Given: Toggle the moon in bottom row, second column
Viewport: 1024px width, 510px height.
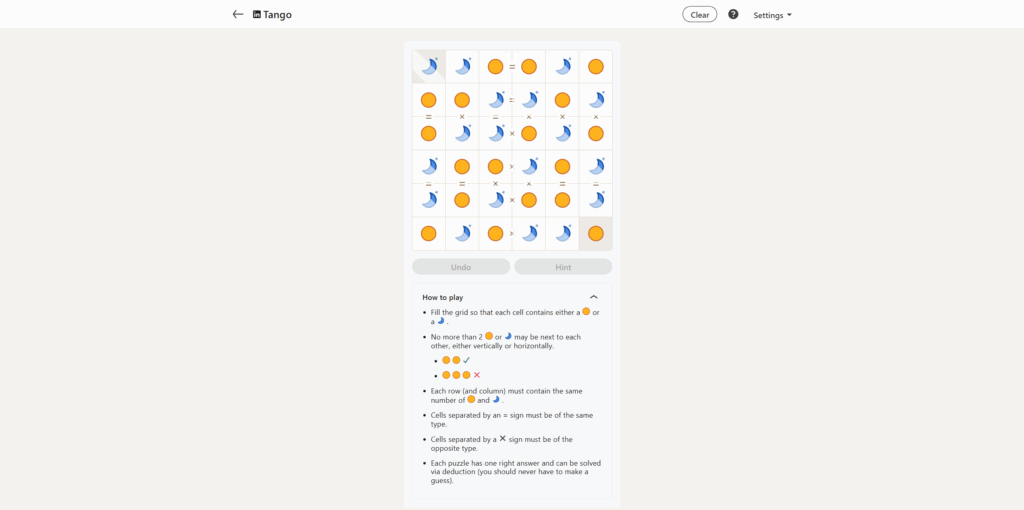Looking at the screenshot, I should tap(462, 234).
